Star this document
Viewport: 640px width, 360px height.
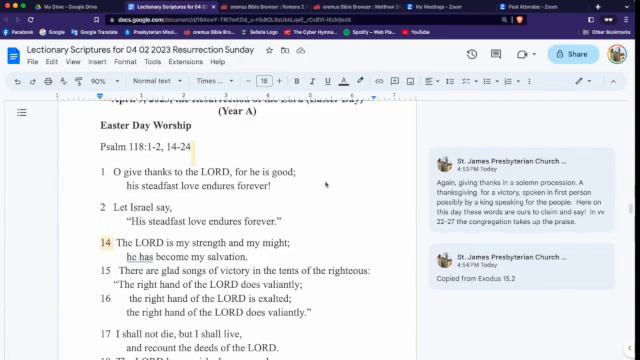click(x=269, y=51)
